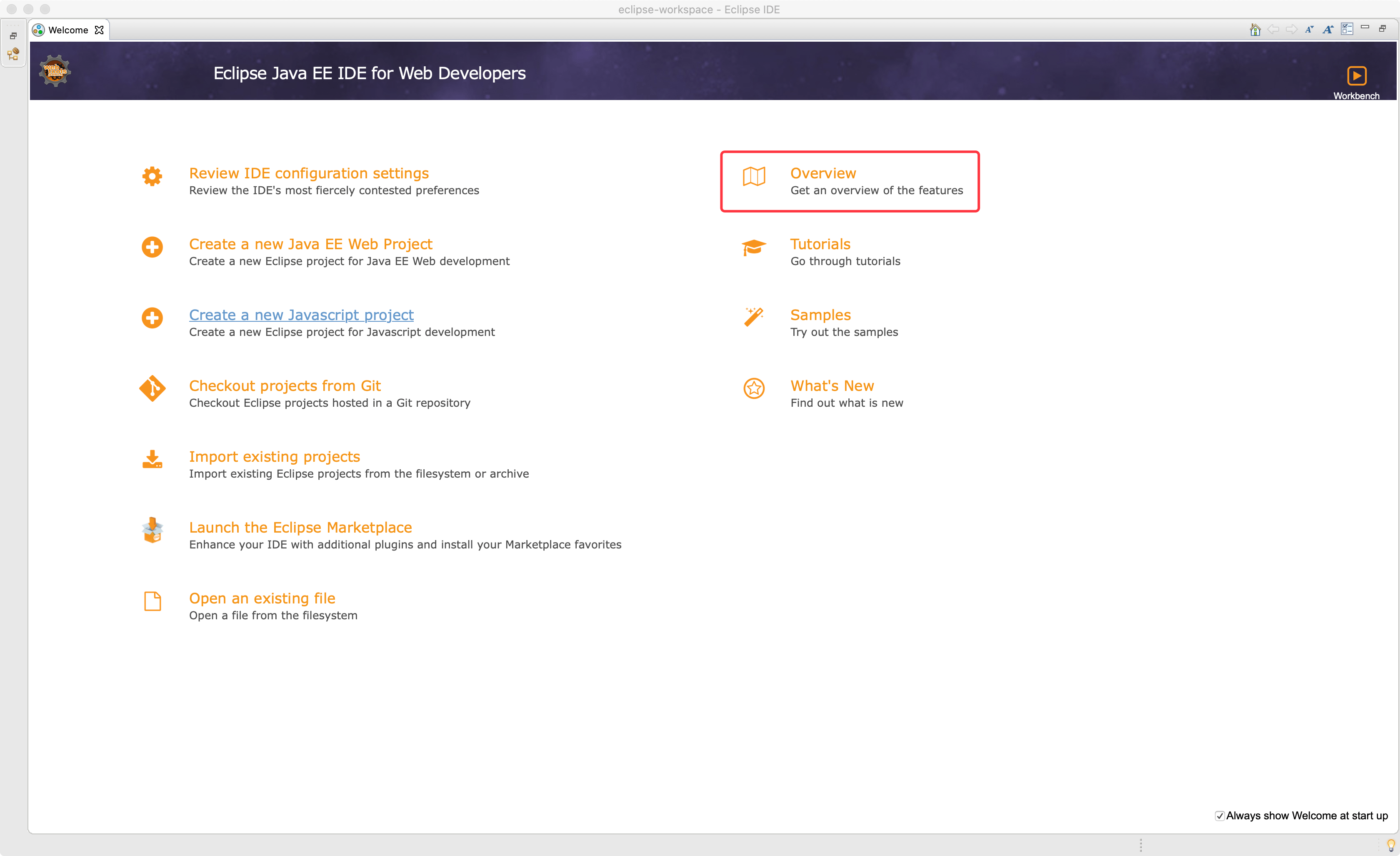Image resolution: width=1400 pixels, height=856 pixels.
Task: Click the lightbulb tip icon in status bar
Action: pyautogui.click(x=1391, y=845)
